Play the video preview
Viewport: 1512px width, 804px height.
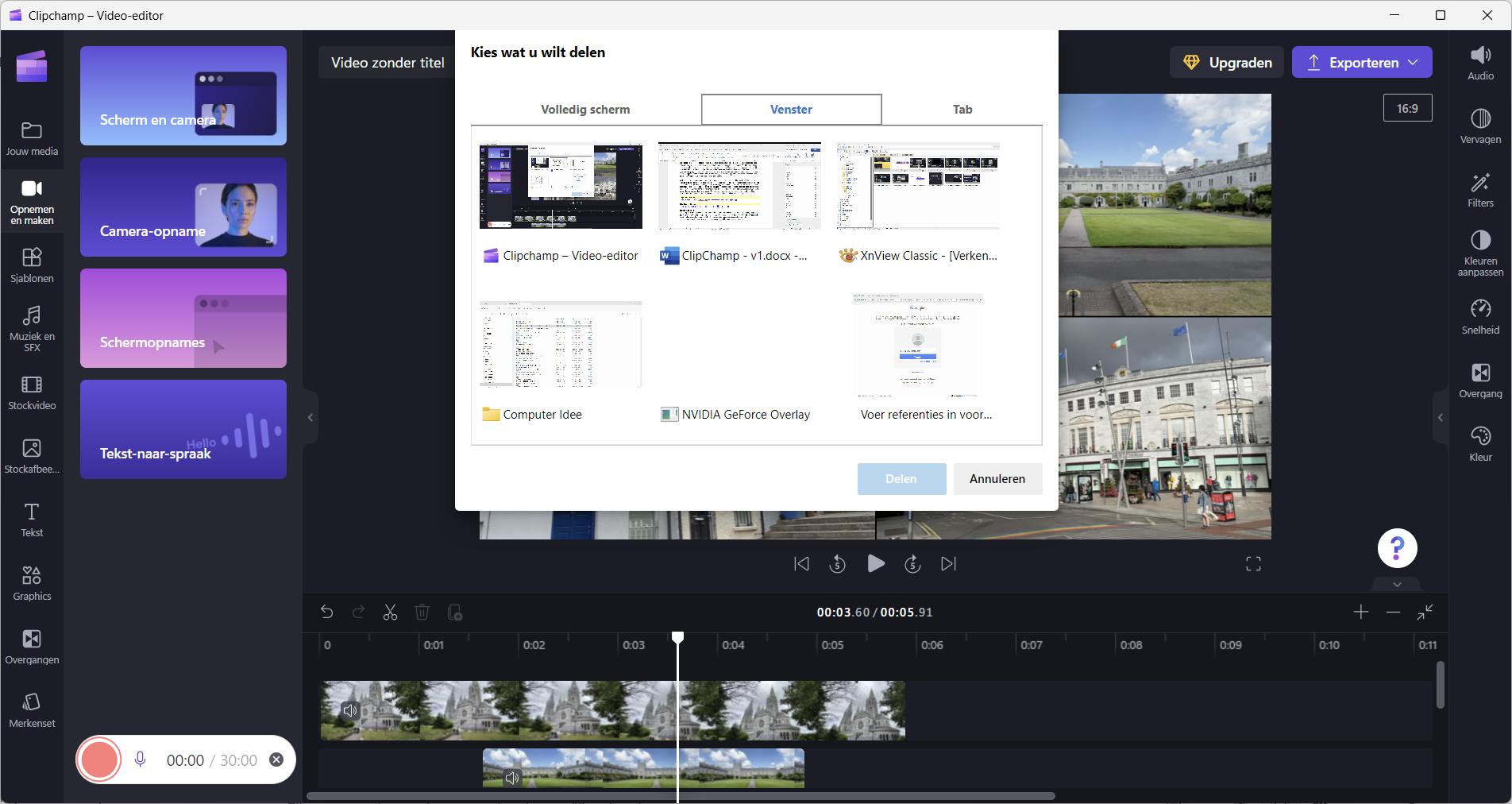[875, 564]
